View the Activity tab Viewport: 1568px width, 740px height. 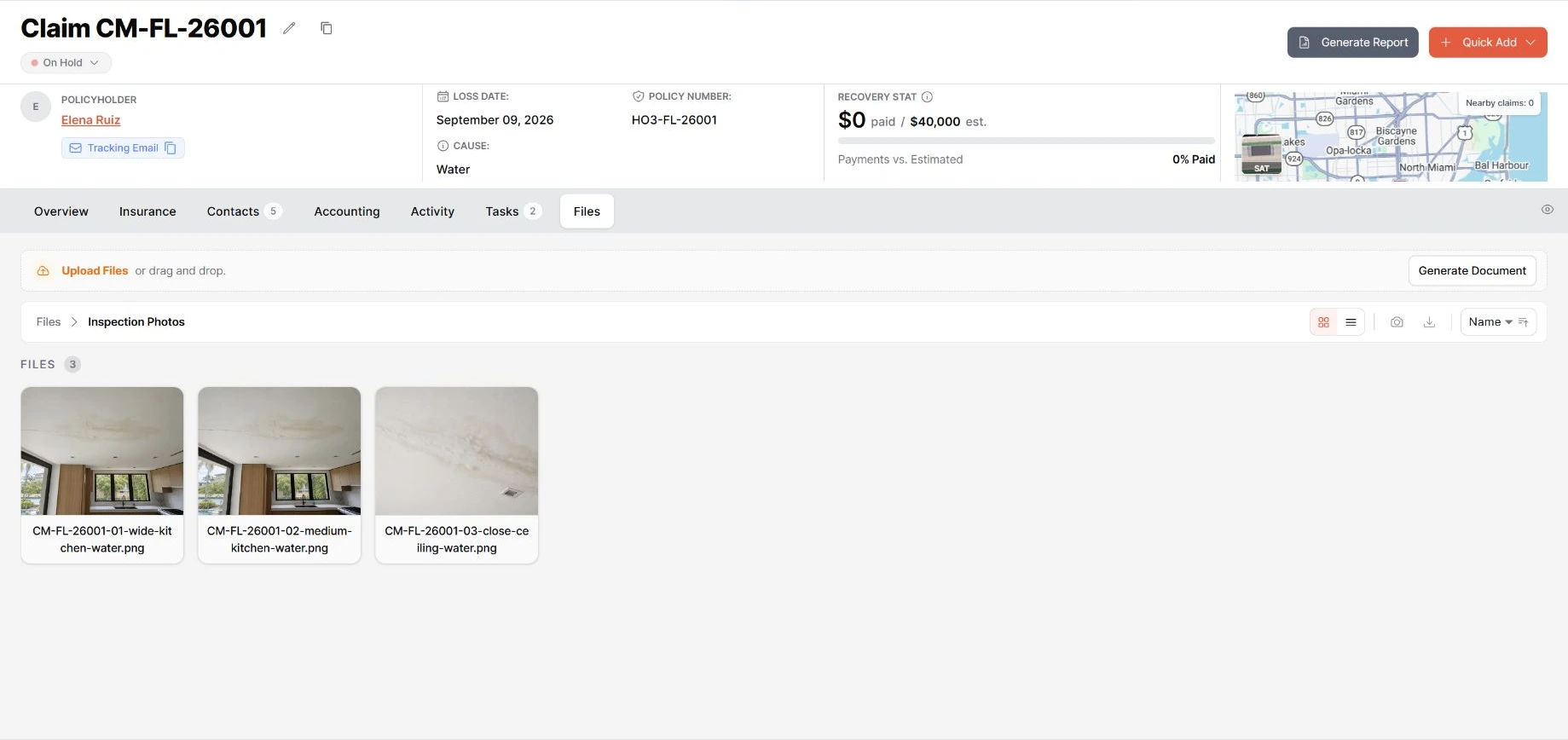tap(432, 211)
